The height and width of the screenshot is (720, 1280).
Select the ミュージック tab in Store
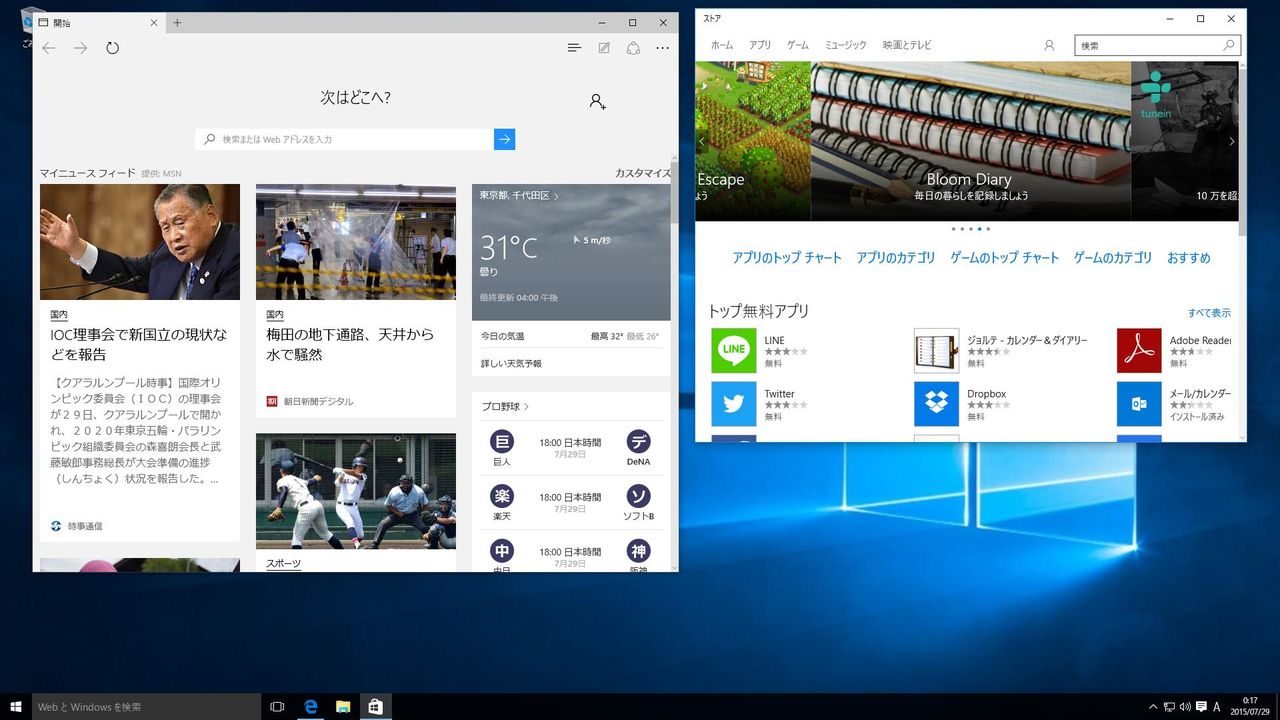(x=846, y=45)
